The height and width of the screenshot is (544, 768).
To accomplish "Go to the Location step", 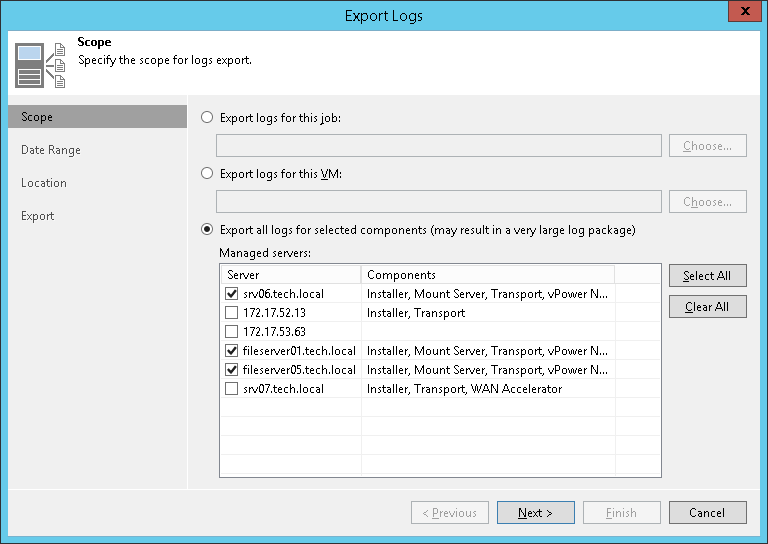I will pyautogui.click(x=44, y=183).
